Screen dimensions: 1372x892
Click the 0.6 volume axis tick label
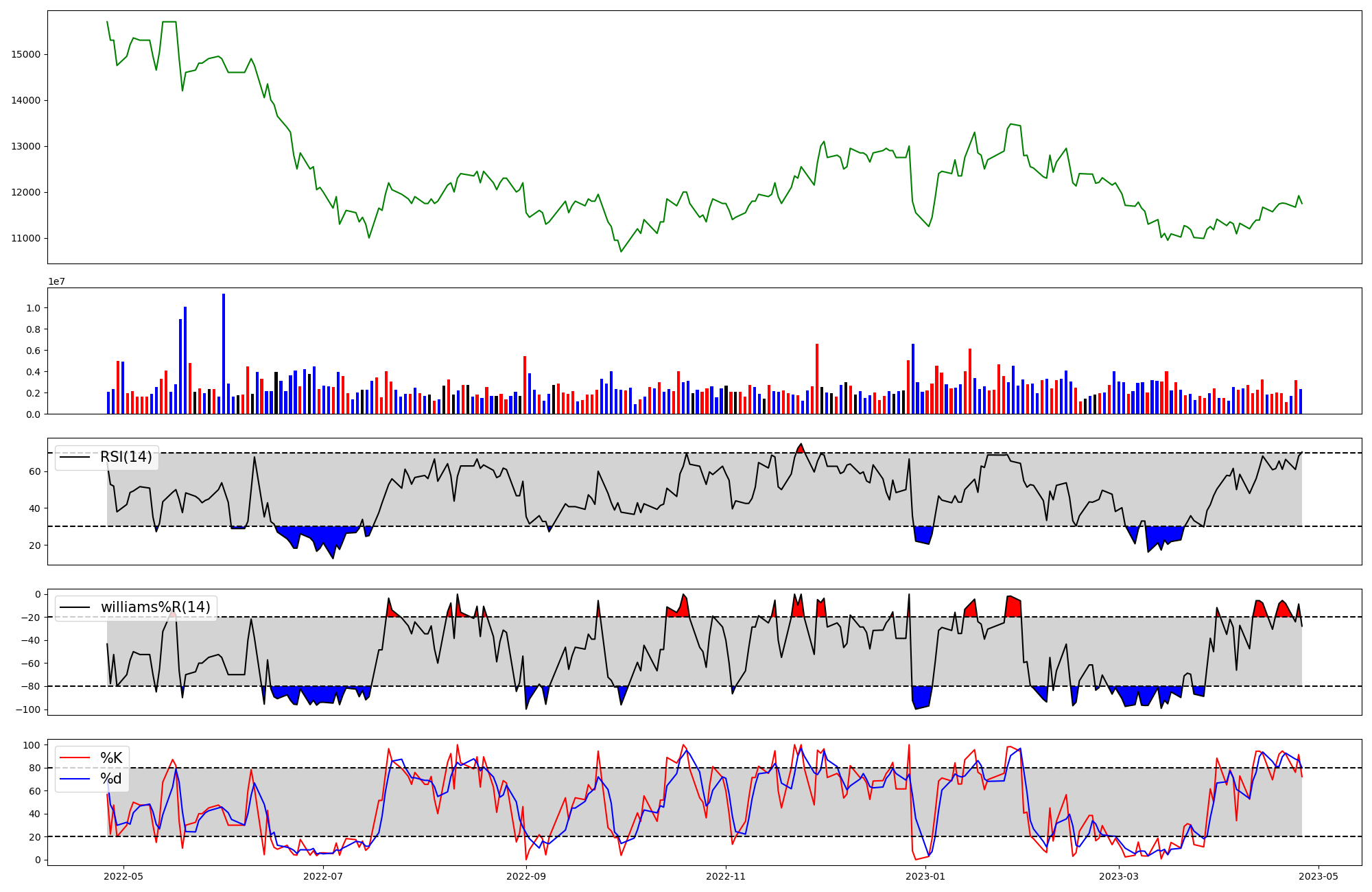click(x=34, y=351)
